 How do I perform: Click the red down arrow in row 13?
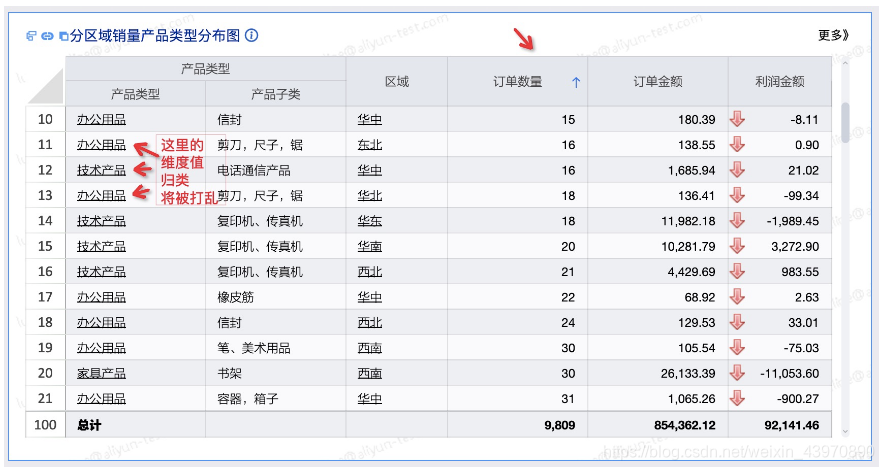[x=737, y=195]
